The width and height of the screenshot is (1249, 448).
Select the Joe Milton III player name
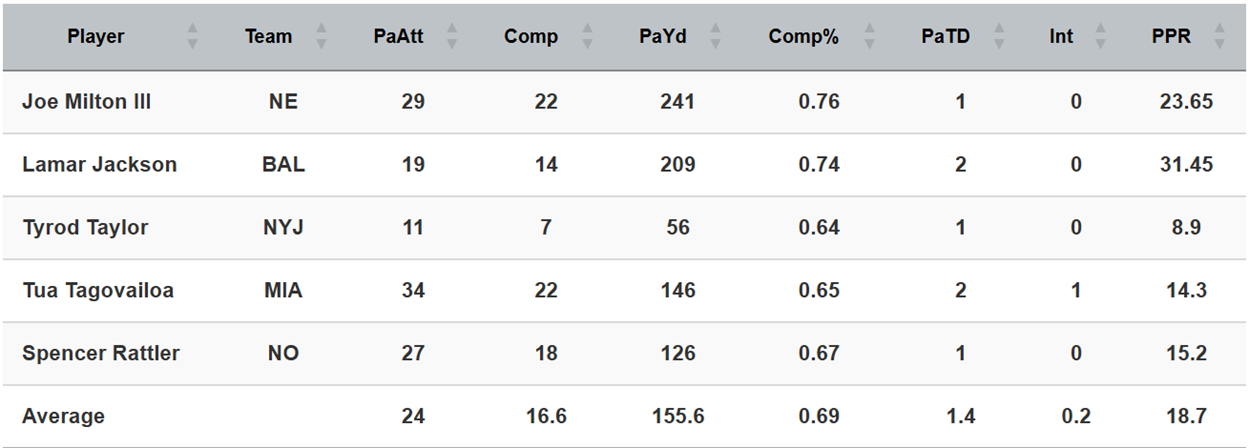pyautogui.click(x=87, y=102)
